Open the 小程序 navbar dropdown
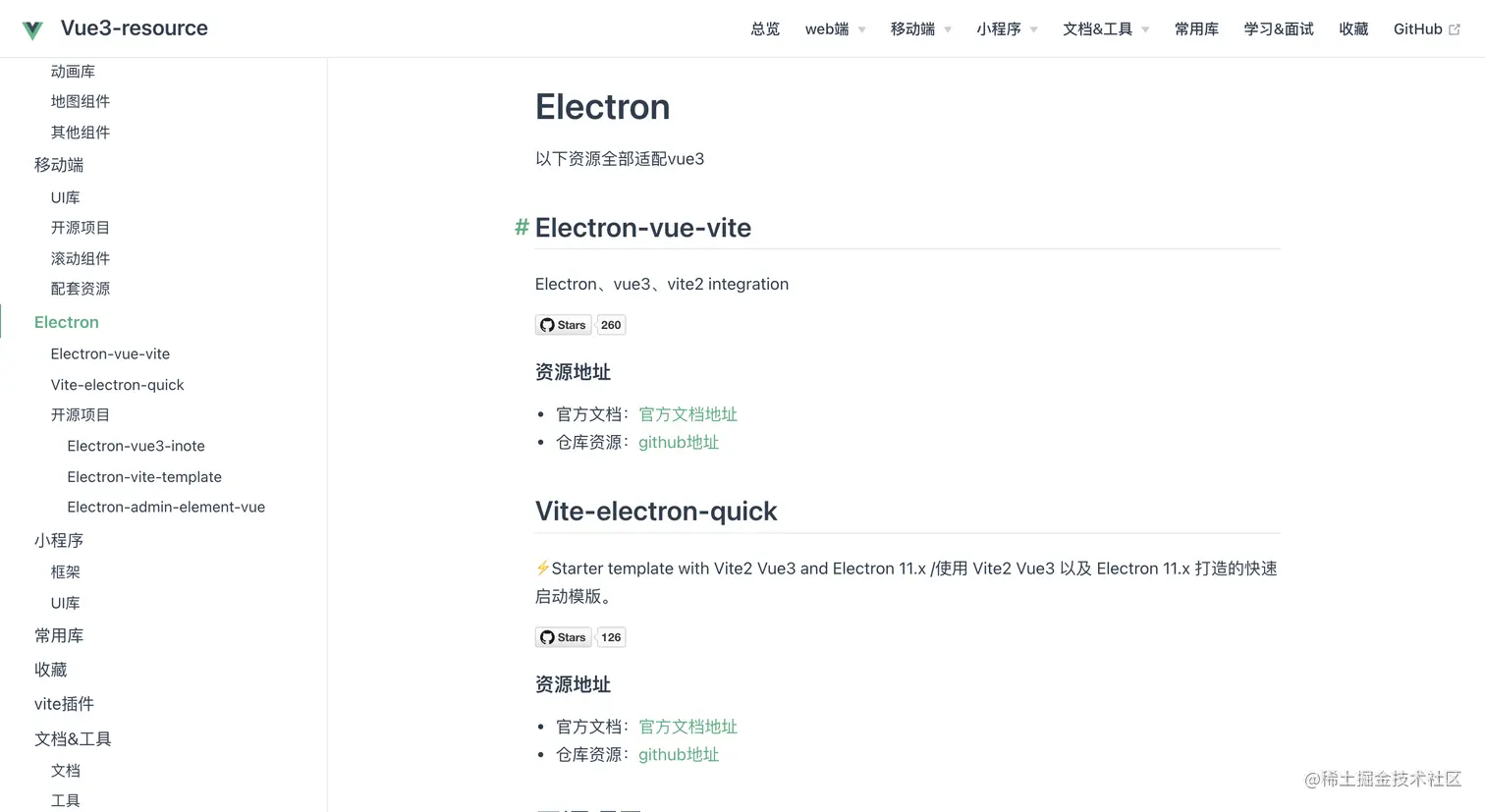Image resolution: width=1485 pixels, height=812 pixels. (1007, 29)
